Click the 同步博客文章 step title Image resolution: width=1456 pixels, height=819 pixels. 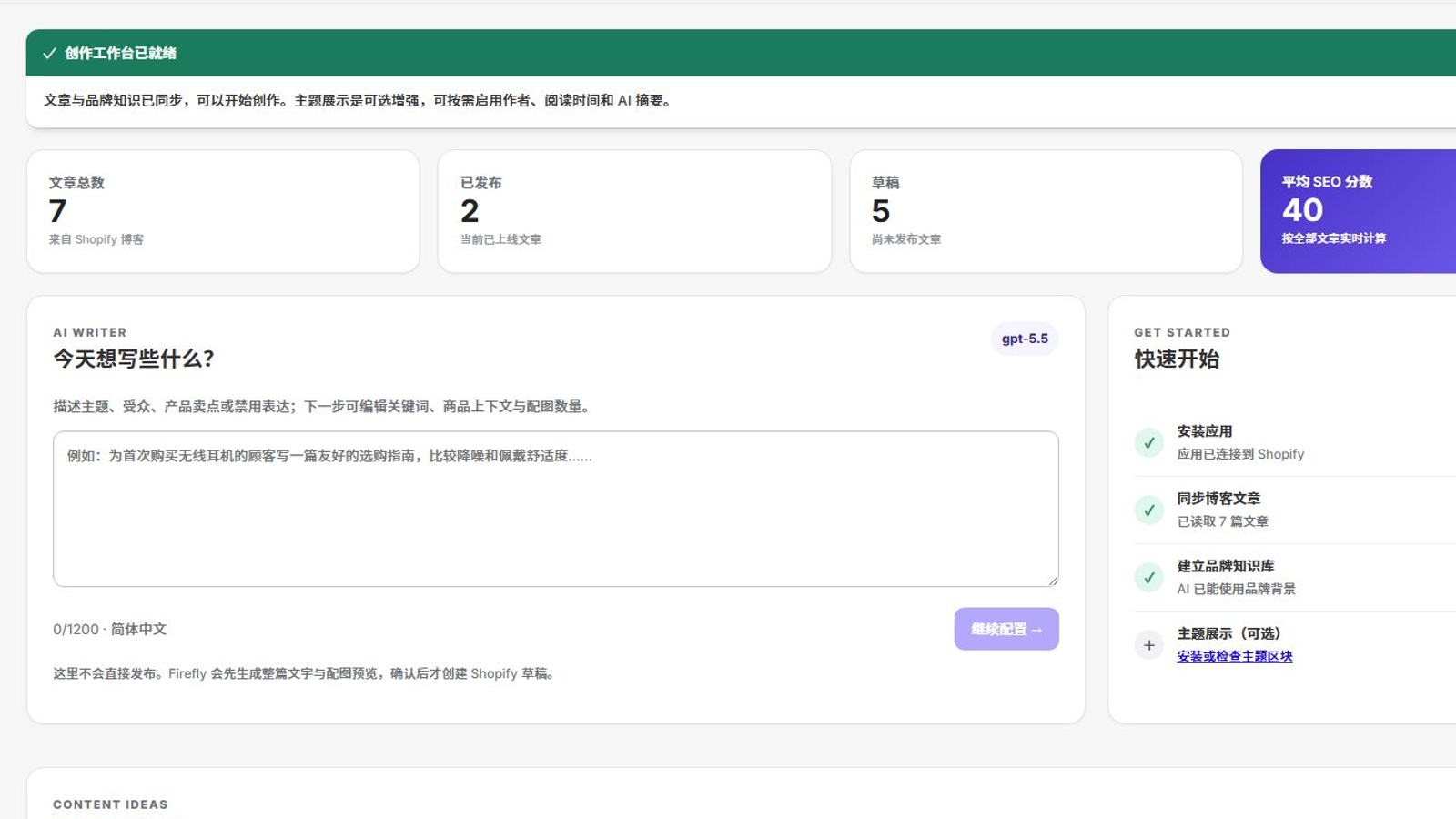point(1218,499)
